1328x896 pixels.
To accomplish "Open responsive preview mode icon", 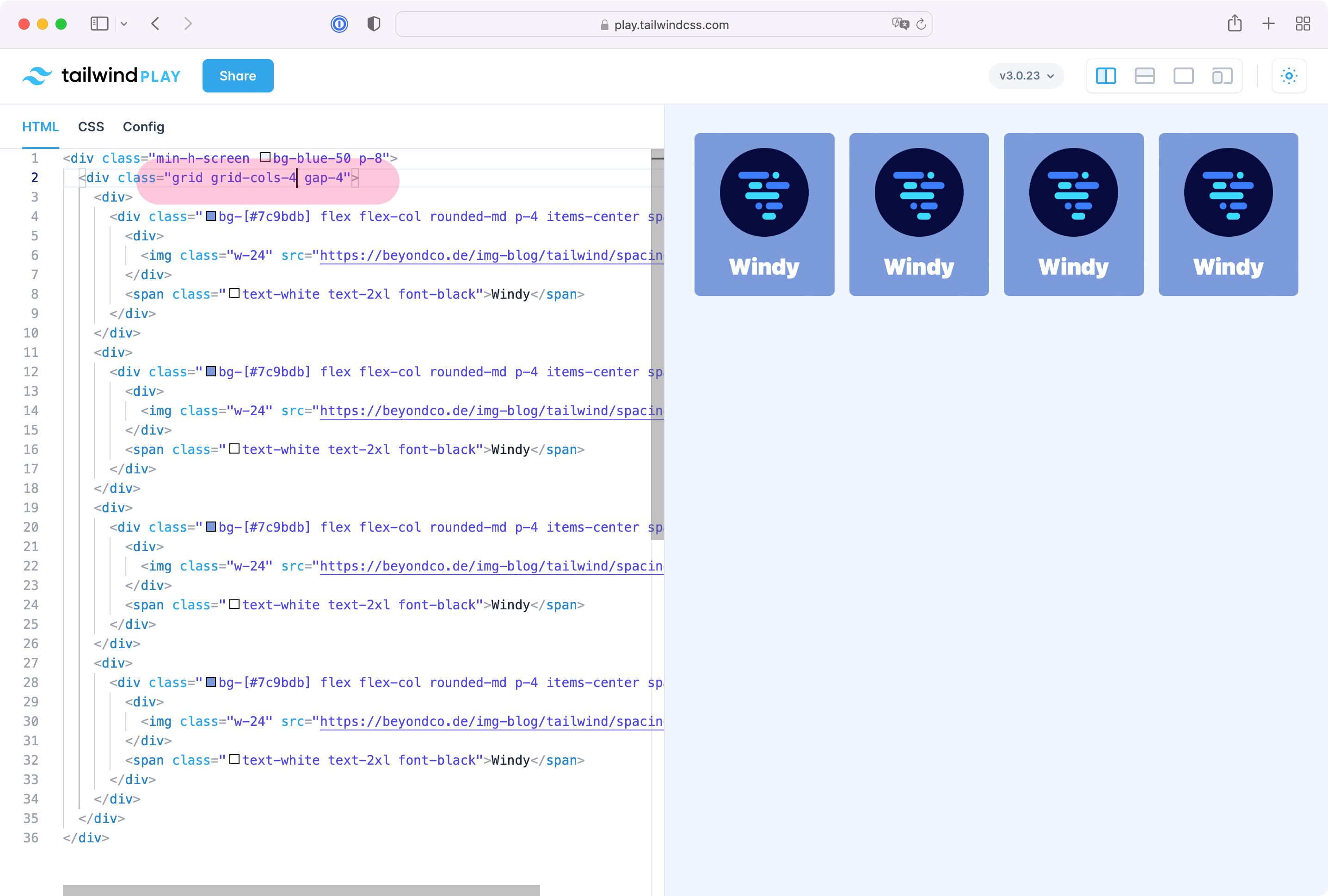I will tap(1222, 75).
